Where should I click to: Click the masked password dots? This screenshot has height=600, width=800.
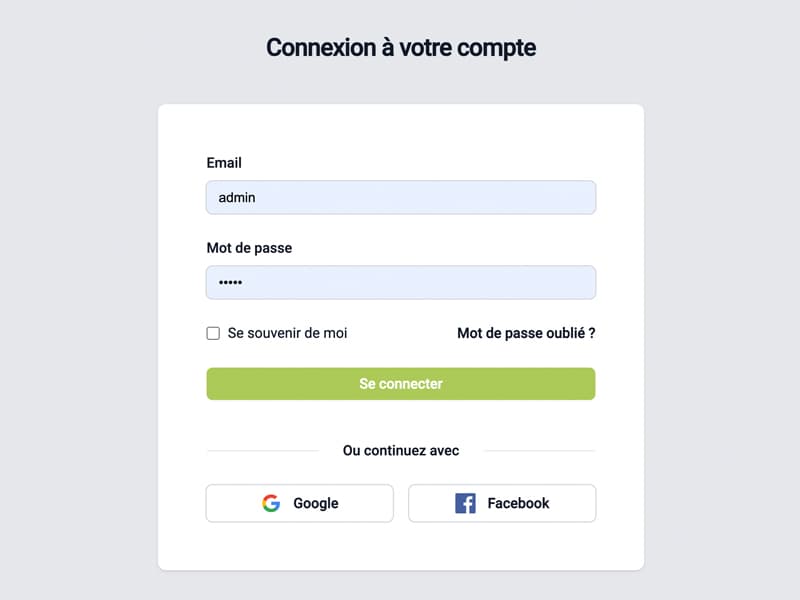[231, 282]
